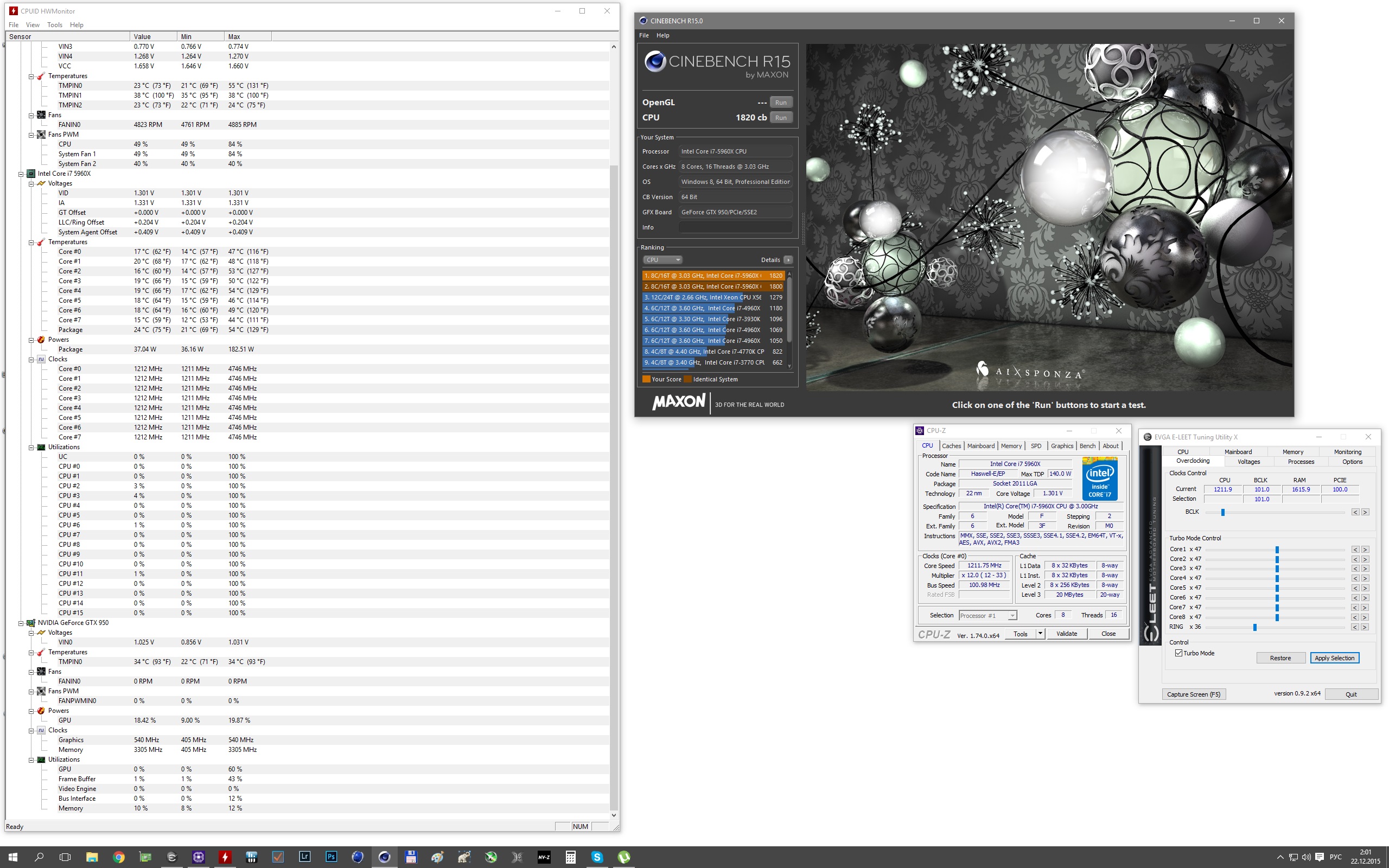1389x868 pixels.
Task: Click the Intel logo in CPU-Z
Action: 1100,478
